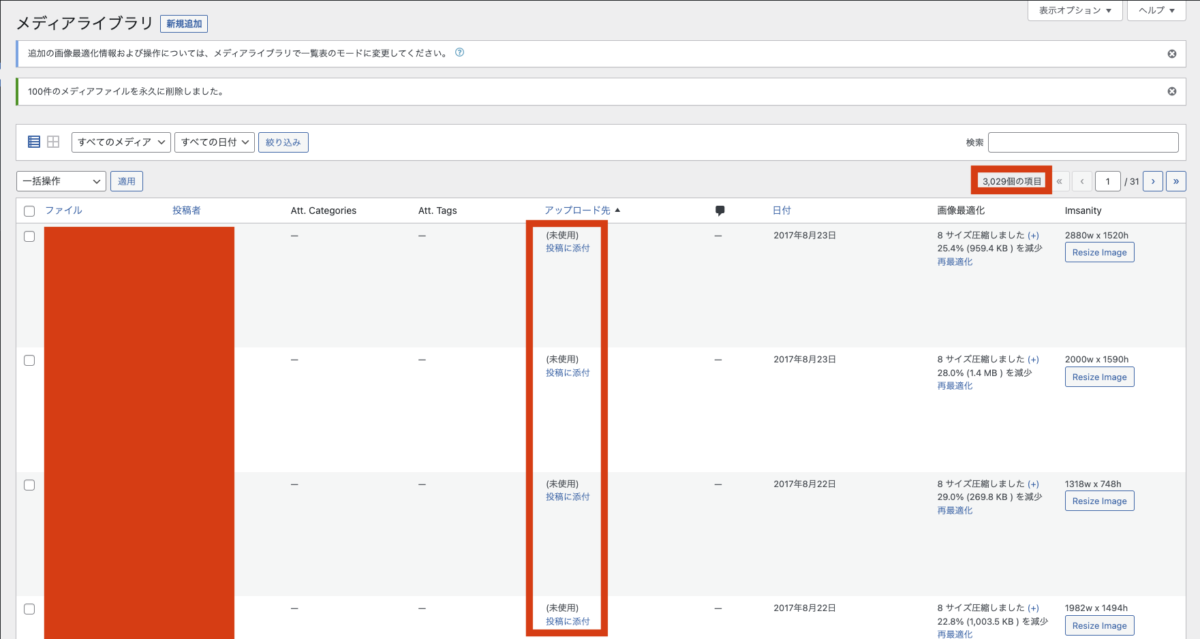Viewport: 1200px width, 639px height.
Task: Expand (+) details for the 25.4% row
Action: [x=1033, y=235]
